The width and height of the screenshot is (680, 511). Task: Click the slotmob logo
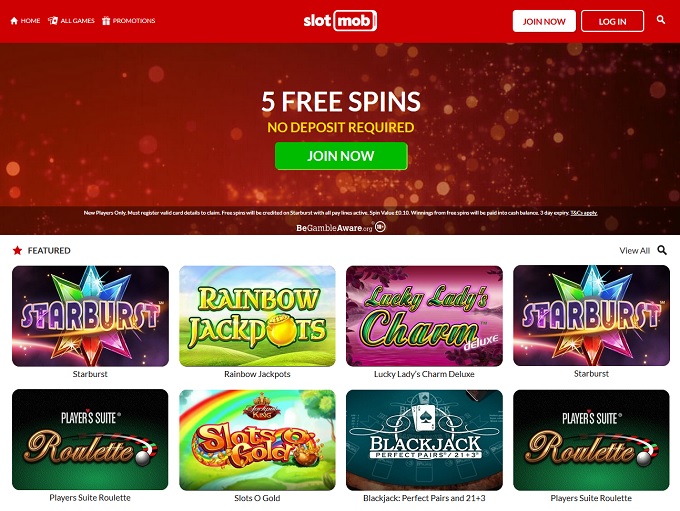click(x=340, y=20)
